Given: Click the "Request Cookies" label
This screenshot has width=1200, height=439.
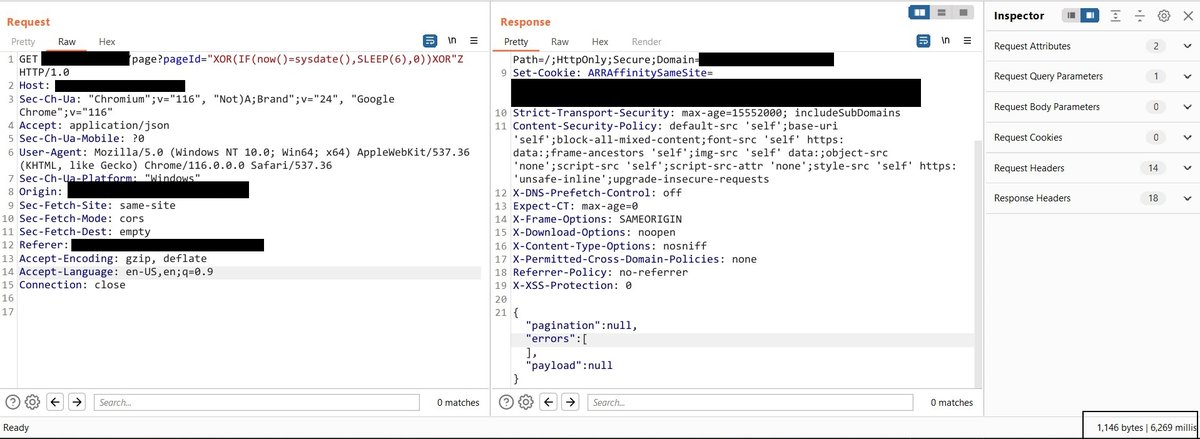Looking at the screenshot, I should coord(1028,138).
